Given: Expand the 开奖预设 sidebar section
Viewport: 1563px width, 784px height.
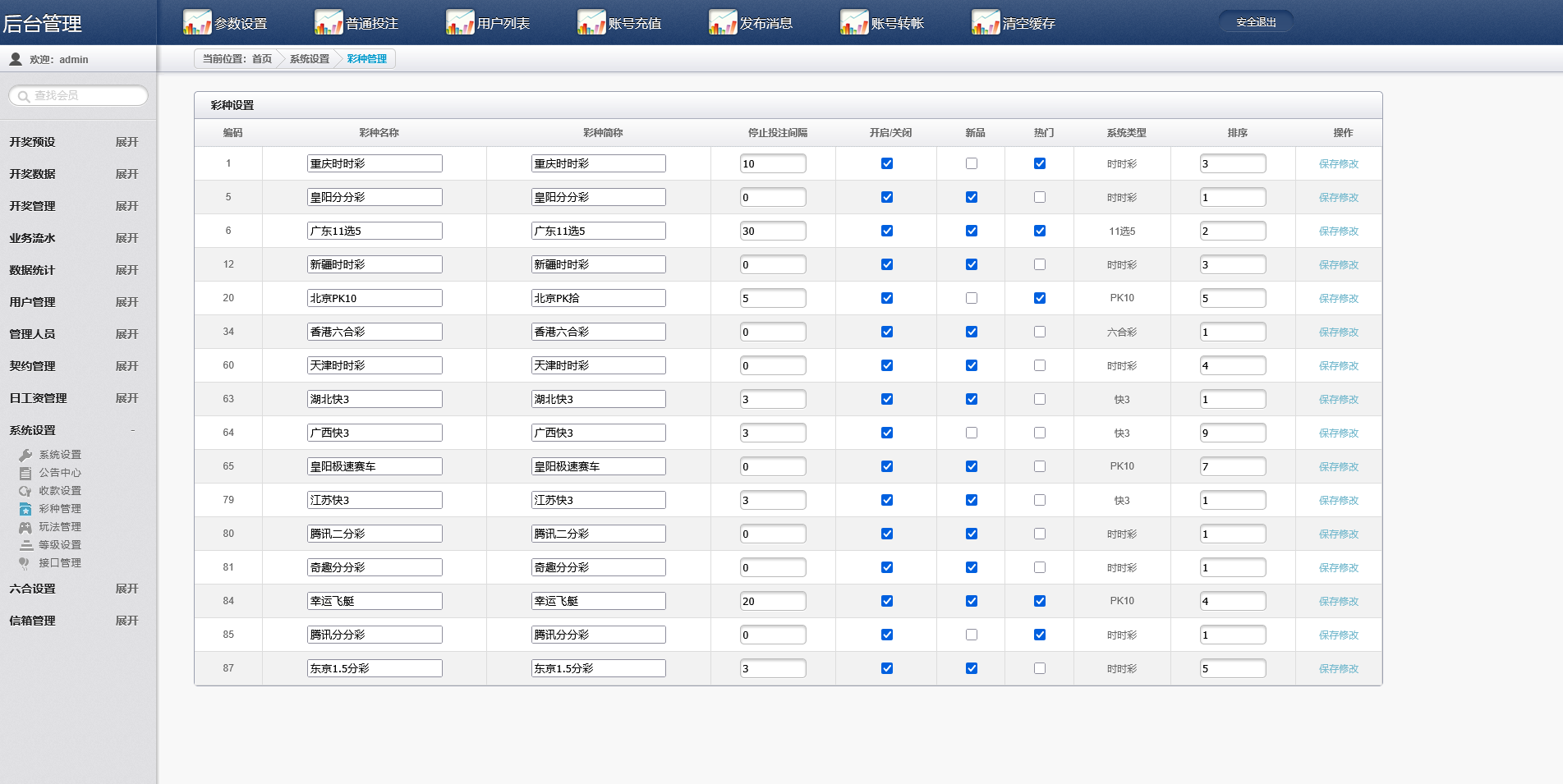Looking at the screenshot, I should tap(126, 142).
